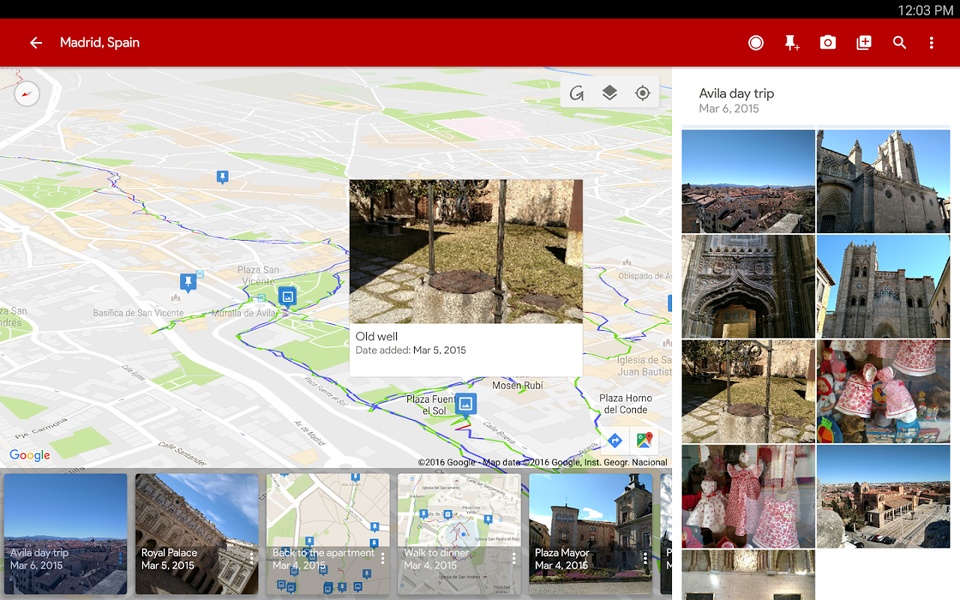Screen dimensions: 960x600
Task: Add a pin using the pin-plus icon
Action: coord(792,42)
